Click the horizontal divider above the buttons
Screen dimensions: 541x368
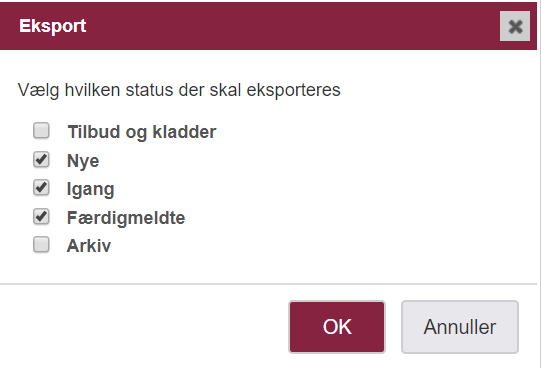coord(268,284)
